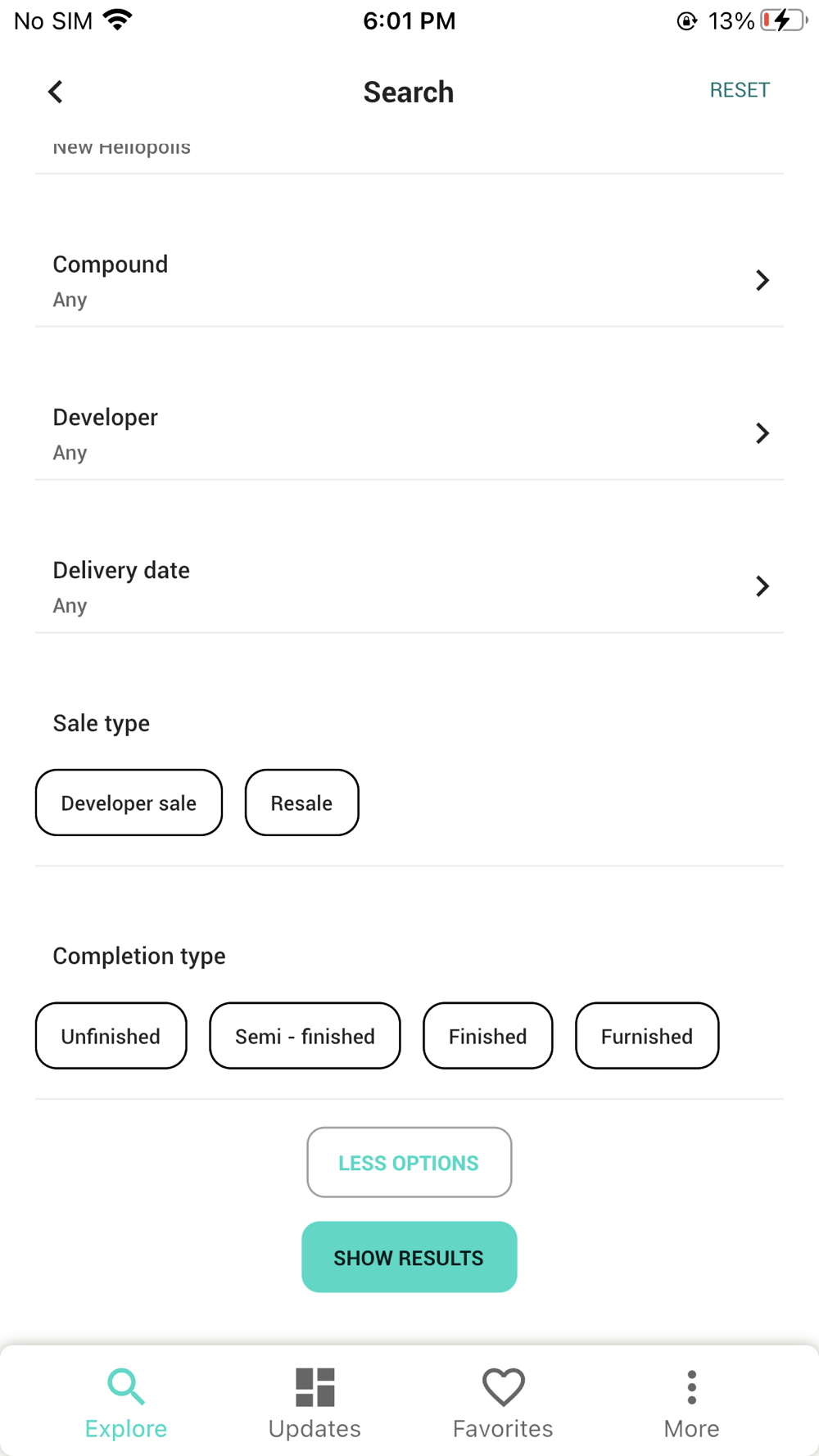Select the Semi - finished option
819x1456 pixels.
(x=305, y=1036)
